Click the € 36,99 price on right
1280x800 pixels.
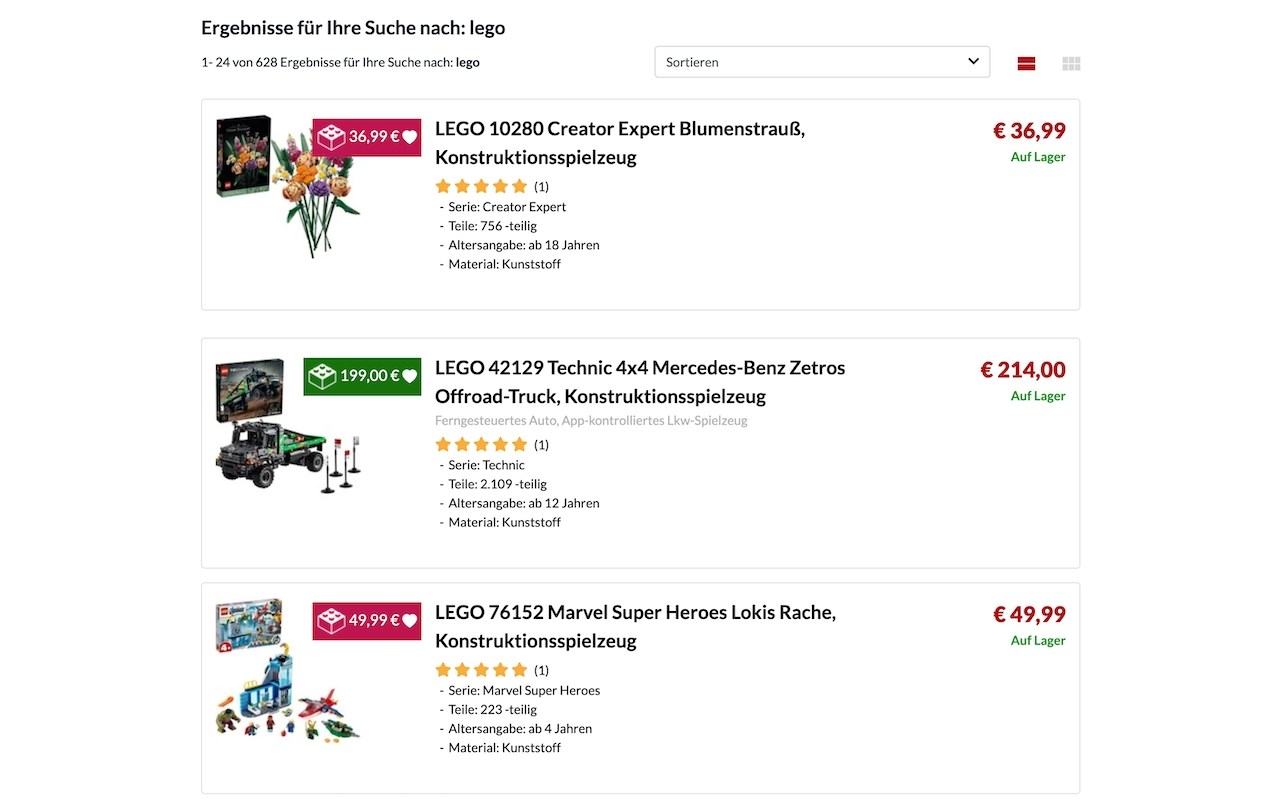(x=1029, y=131)
